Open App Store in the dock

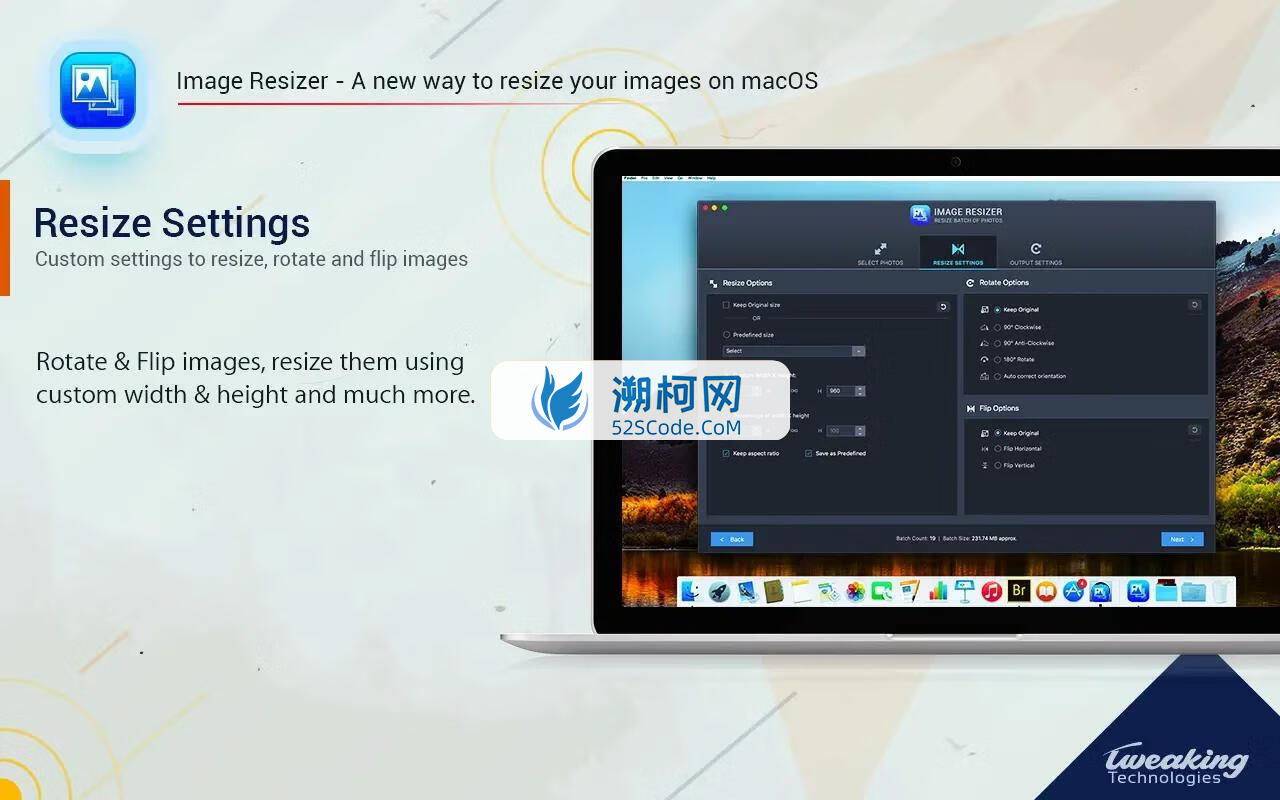click(1073, 591)
